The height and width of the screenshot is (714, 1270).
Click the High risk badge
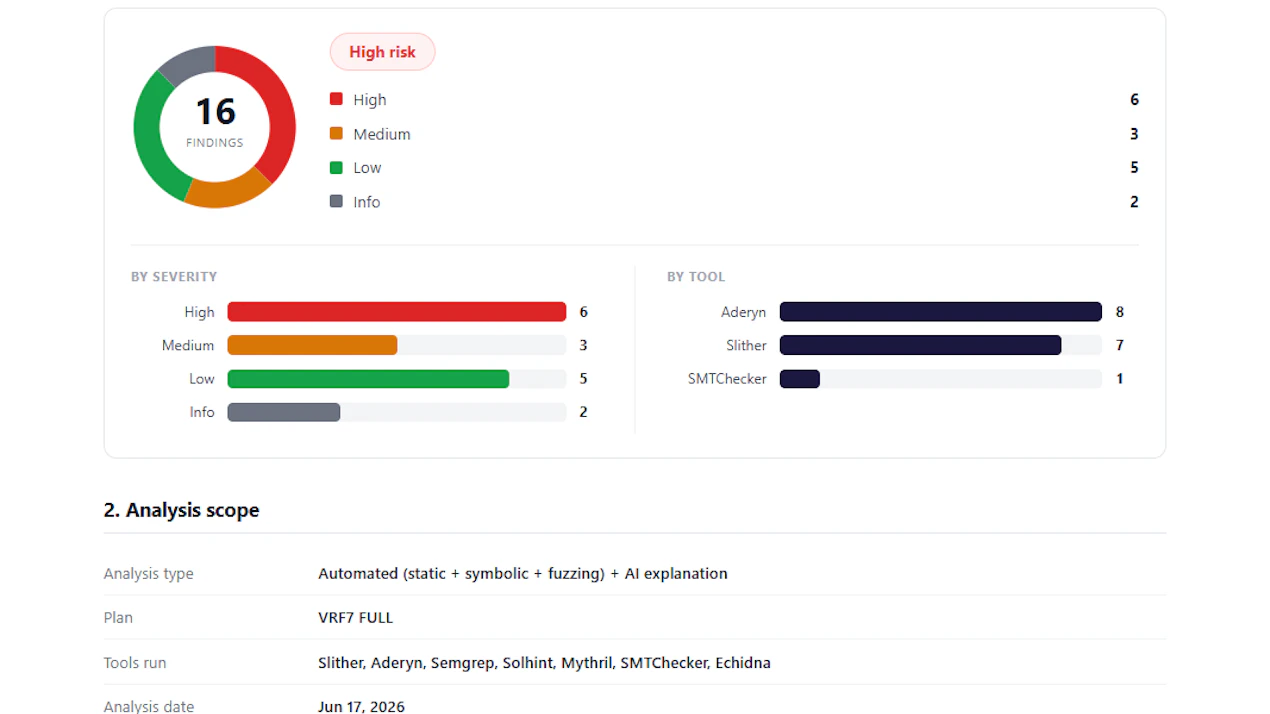click(382, 52)
